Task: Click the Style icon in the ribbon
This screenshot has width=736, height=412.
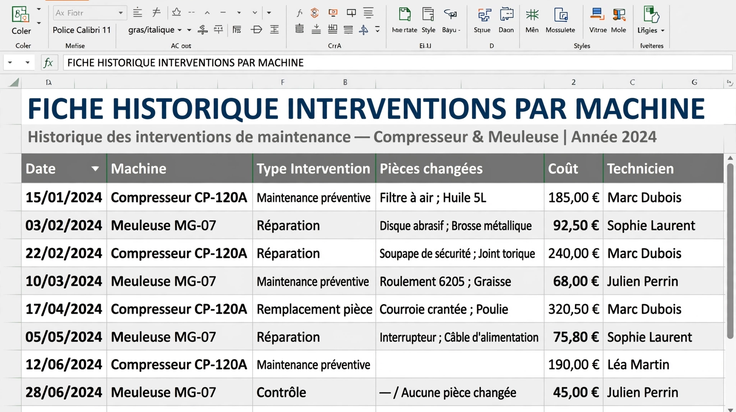Action: click(x=428, y=15)
